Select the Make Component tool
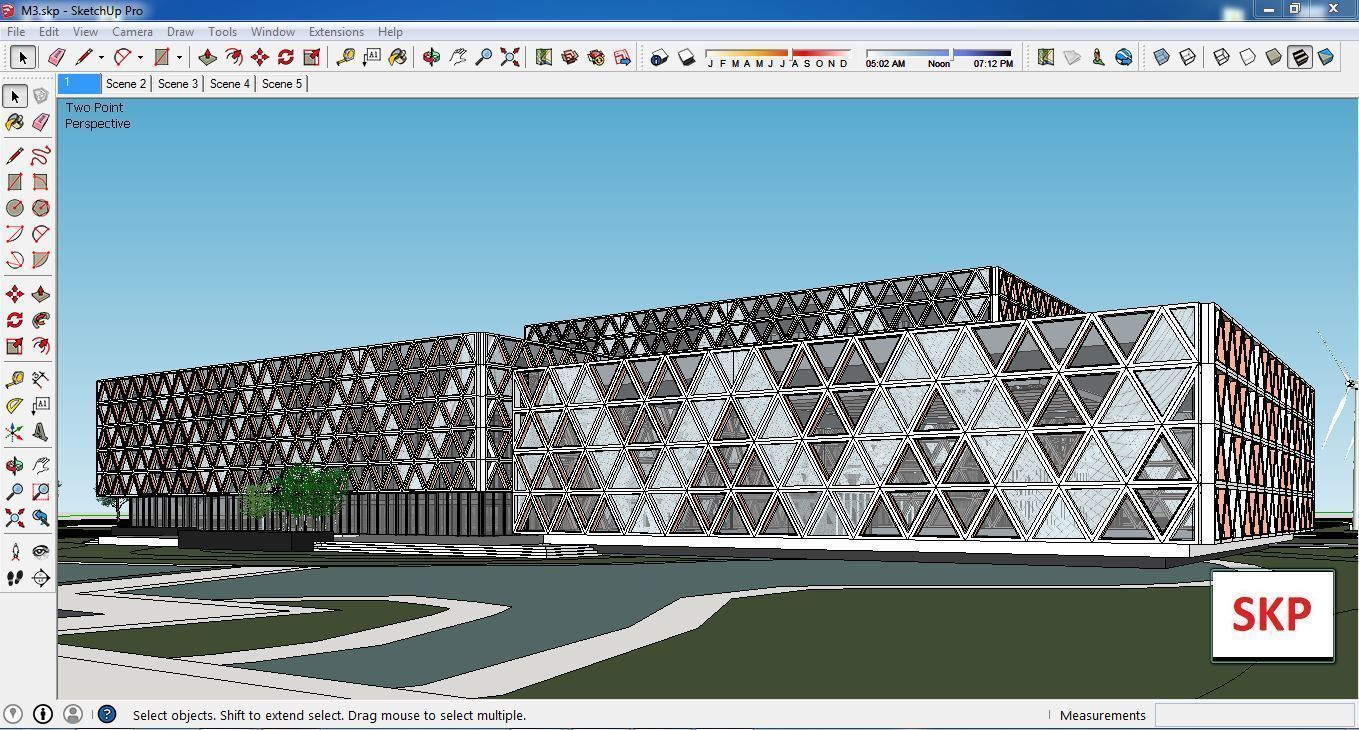The width and height of the screenshot is (1359, 730). pyautogui.click(x=41, y=96)
